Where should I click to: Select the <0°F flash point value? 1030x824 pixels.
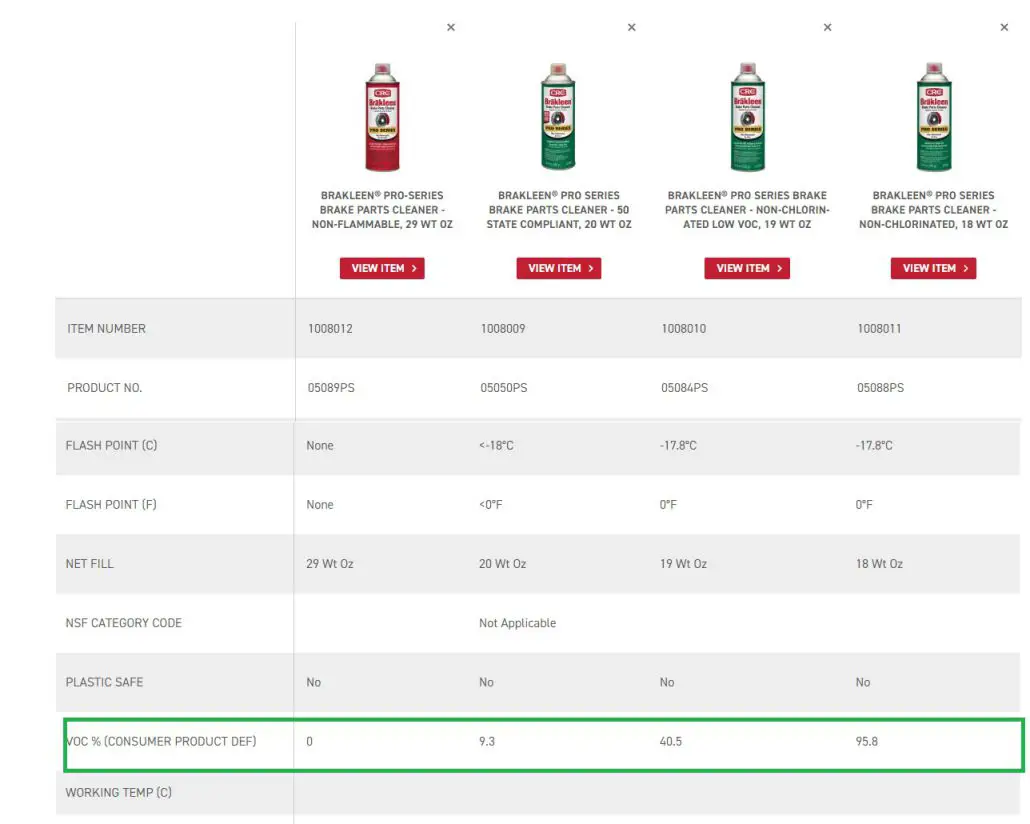(491, 505)
